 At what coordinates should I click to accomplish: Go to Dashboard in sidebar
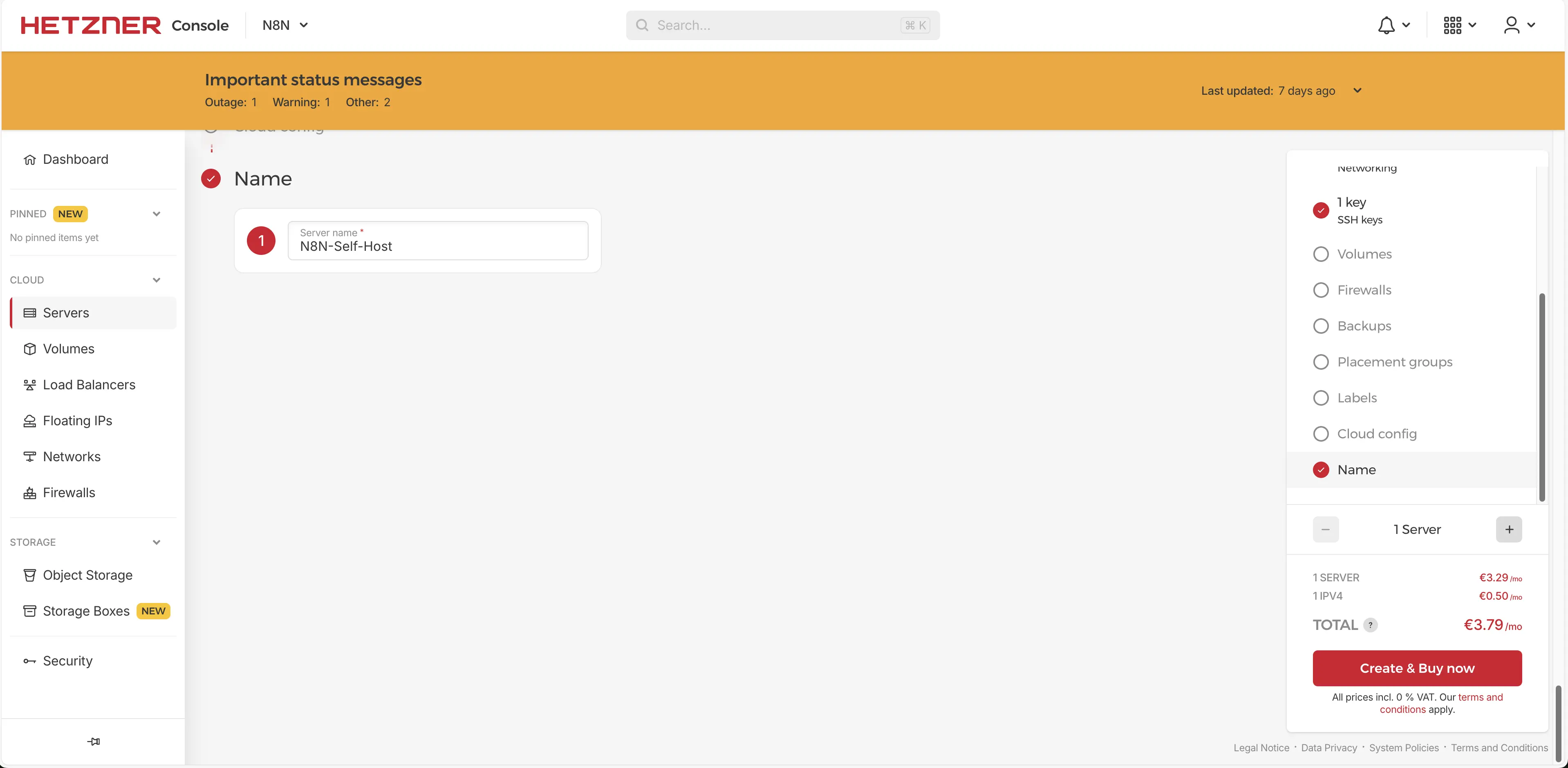click(76, 159)
